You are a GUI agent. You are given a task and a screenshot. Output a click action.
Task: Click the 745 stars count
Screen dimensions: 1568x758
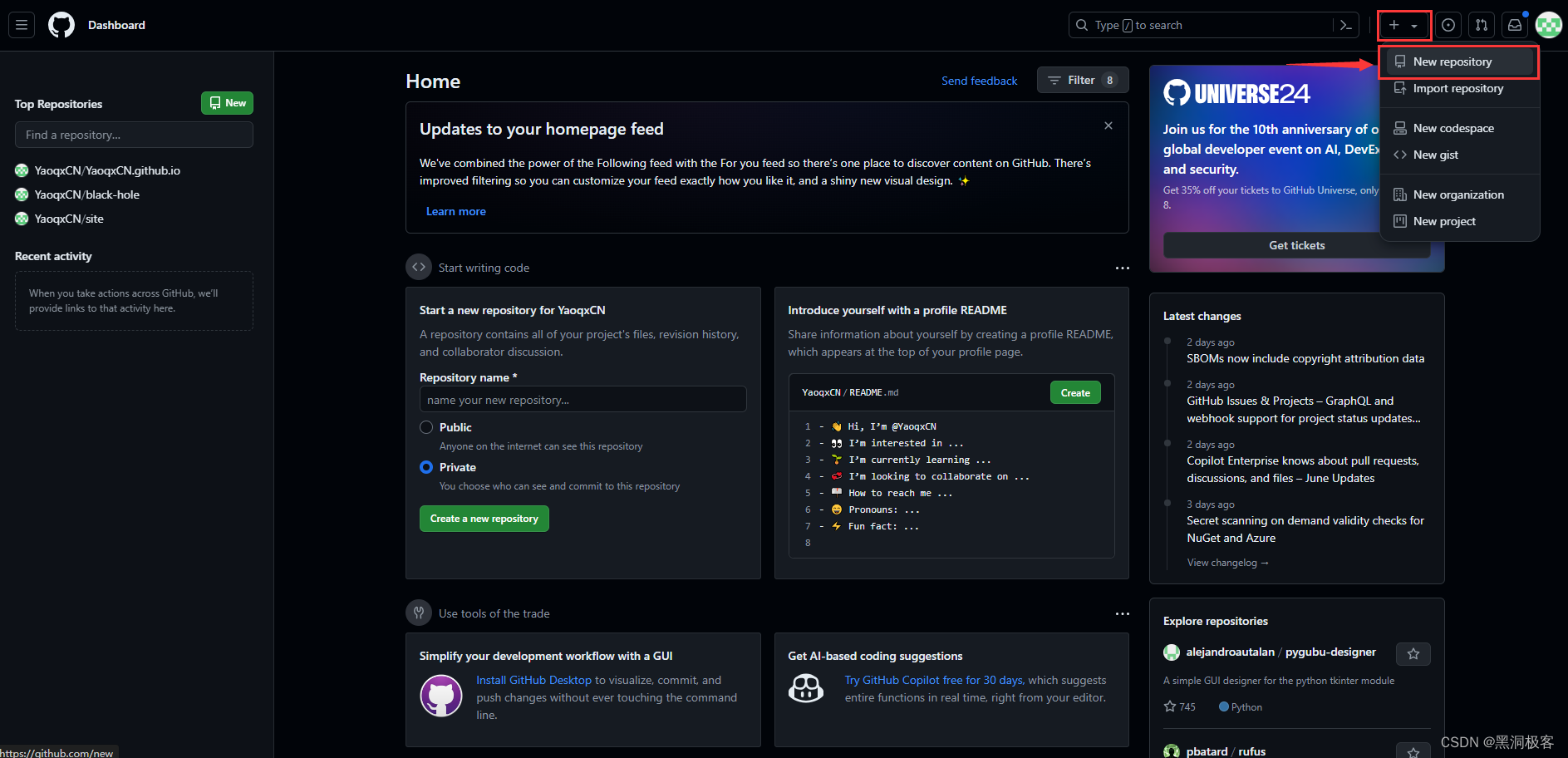(x=1180, y=706)
